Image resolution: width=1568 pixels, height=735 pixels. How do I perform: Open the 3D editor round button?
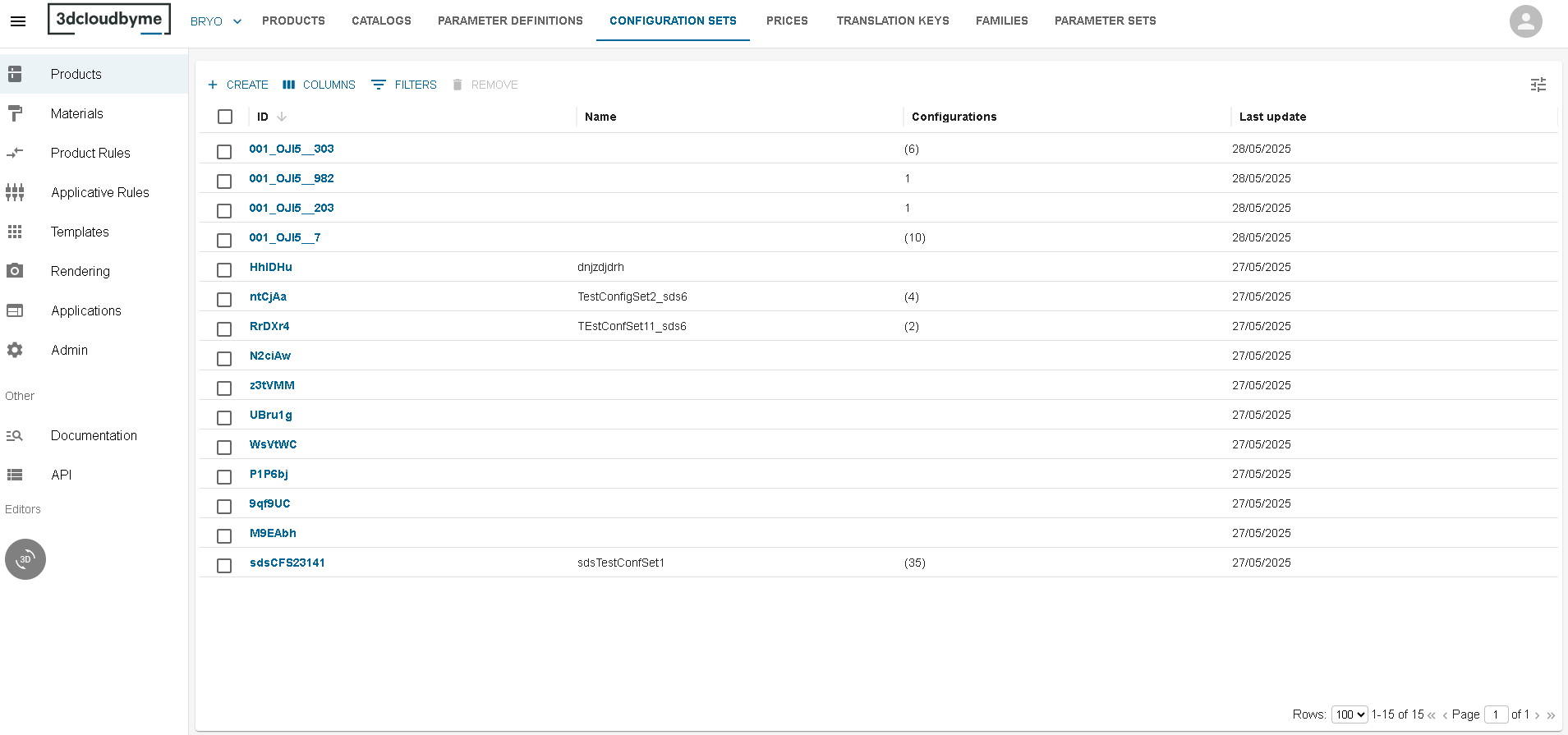coord(25,559)
